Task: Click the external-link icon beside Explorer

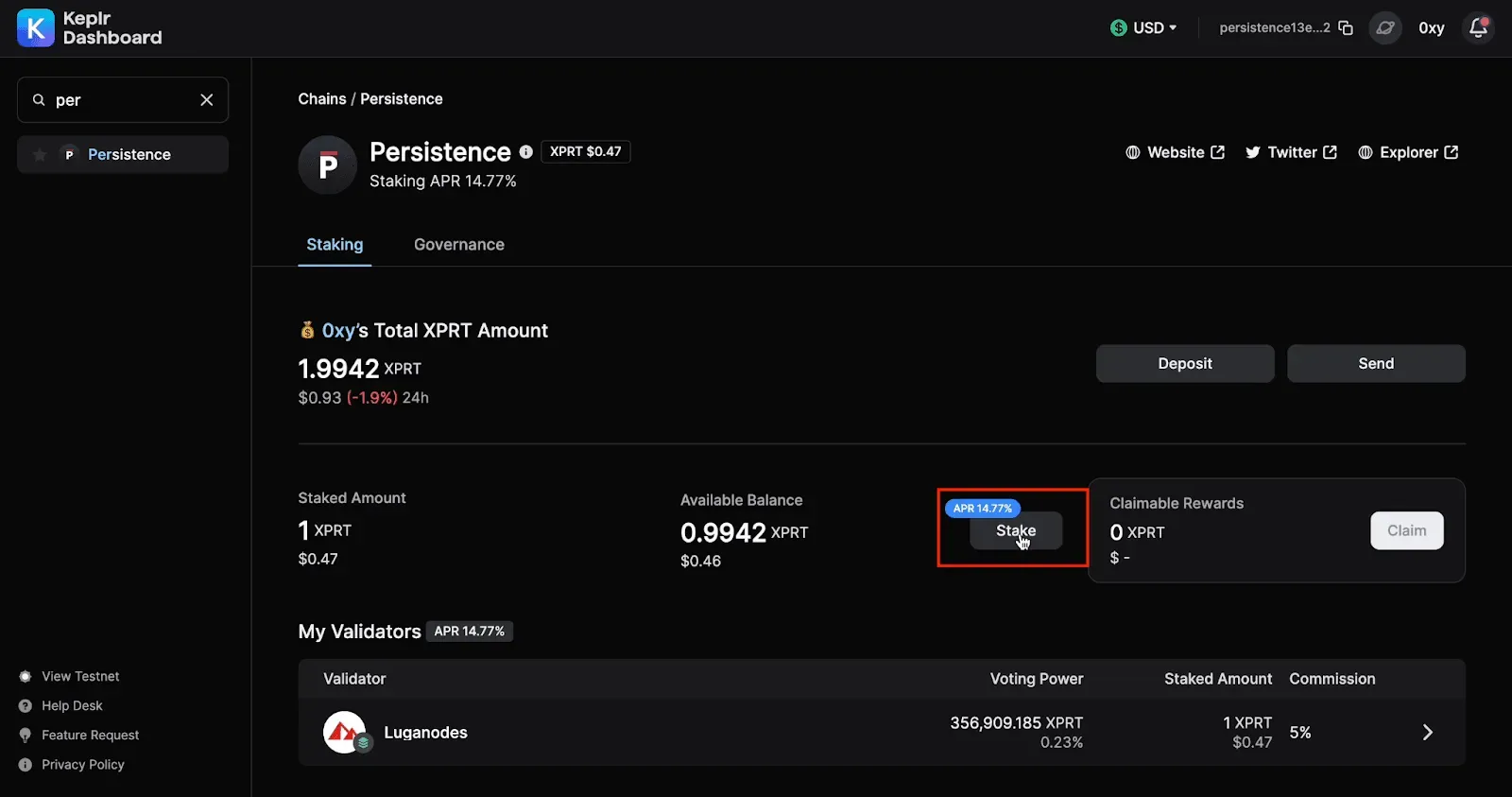Action: coord(1452,152)
